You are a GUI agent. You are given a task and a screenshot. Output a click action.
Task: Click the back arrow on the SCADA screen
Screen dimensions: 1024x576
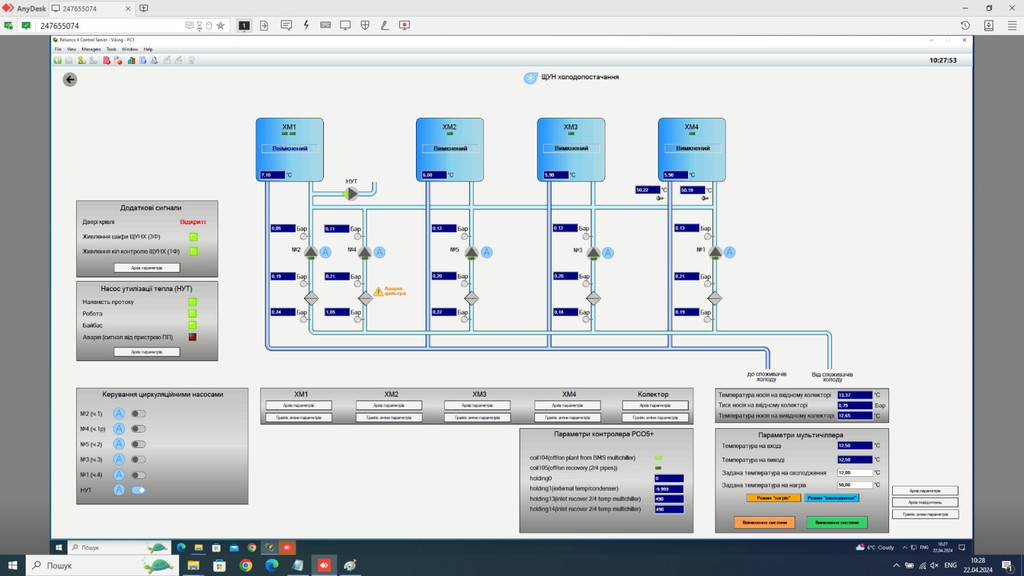point(70,80)
